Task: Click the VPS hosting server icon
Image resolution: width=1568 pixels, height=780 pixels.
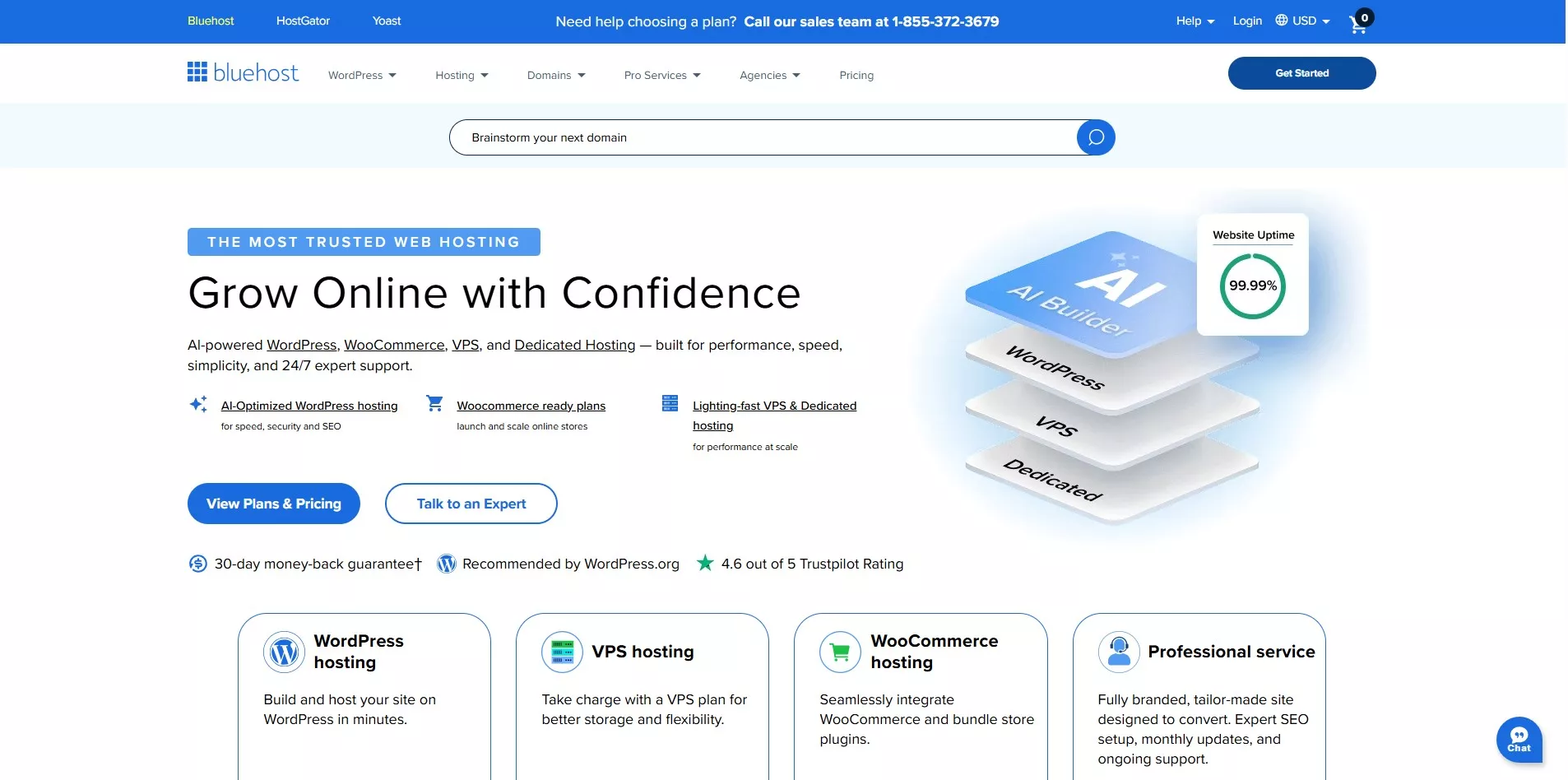Action: (x=563, y=651)
